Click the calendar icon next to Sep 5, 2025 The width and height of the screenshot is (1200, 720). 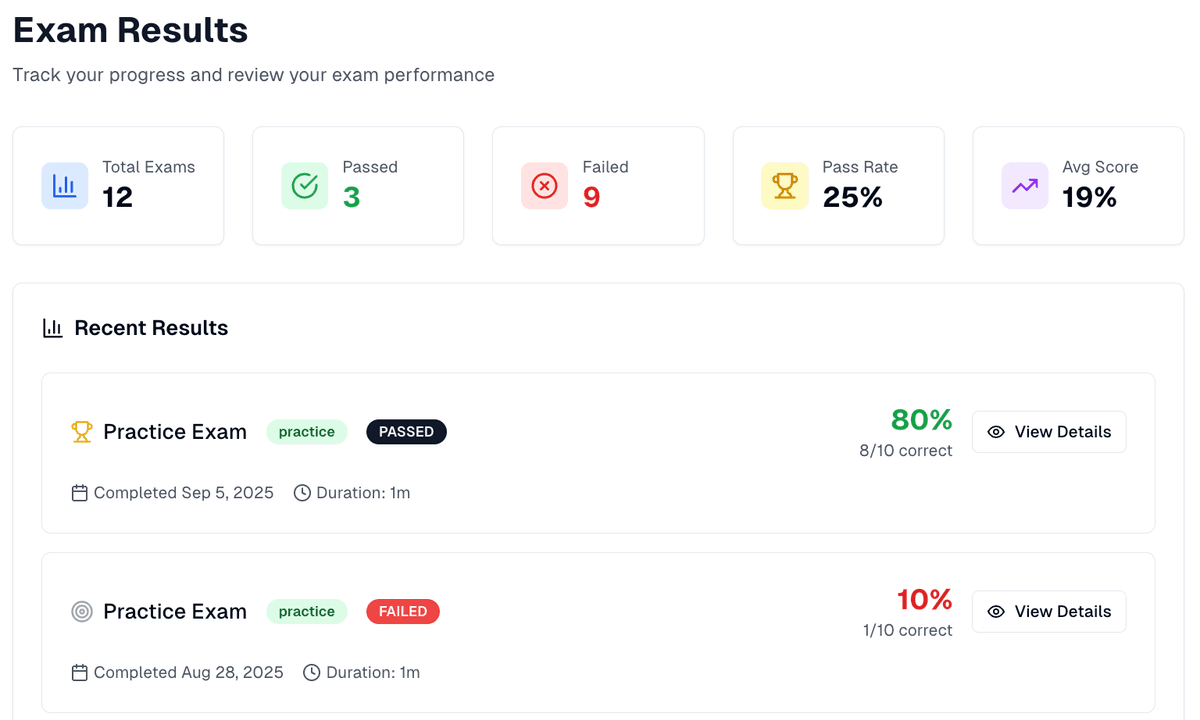tap(80, 493)
